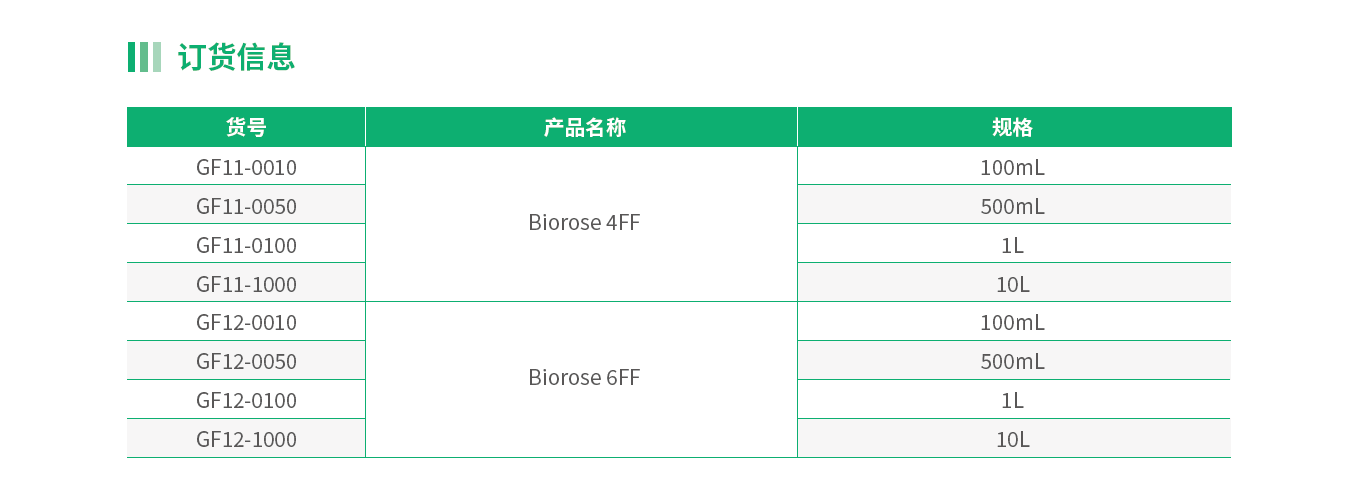1359x496 pixels.
Task: Select item number GF11-0050
Action: (246, 206)
